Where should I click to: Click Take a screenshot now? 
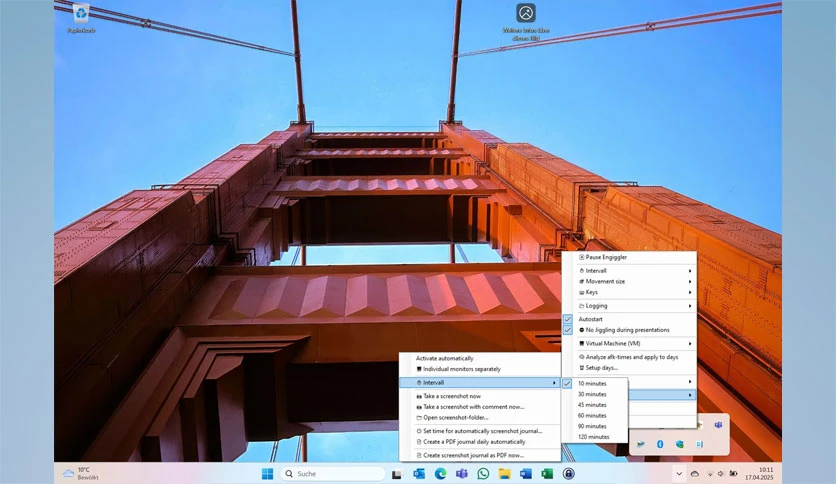coord(479,396)
